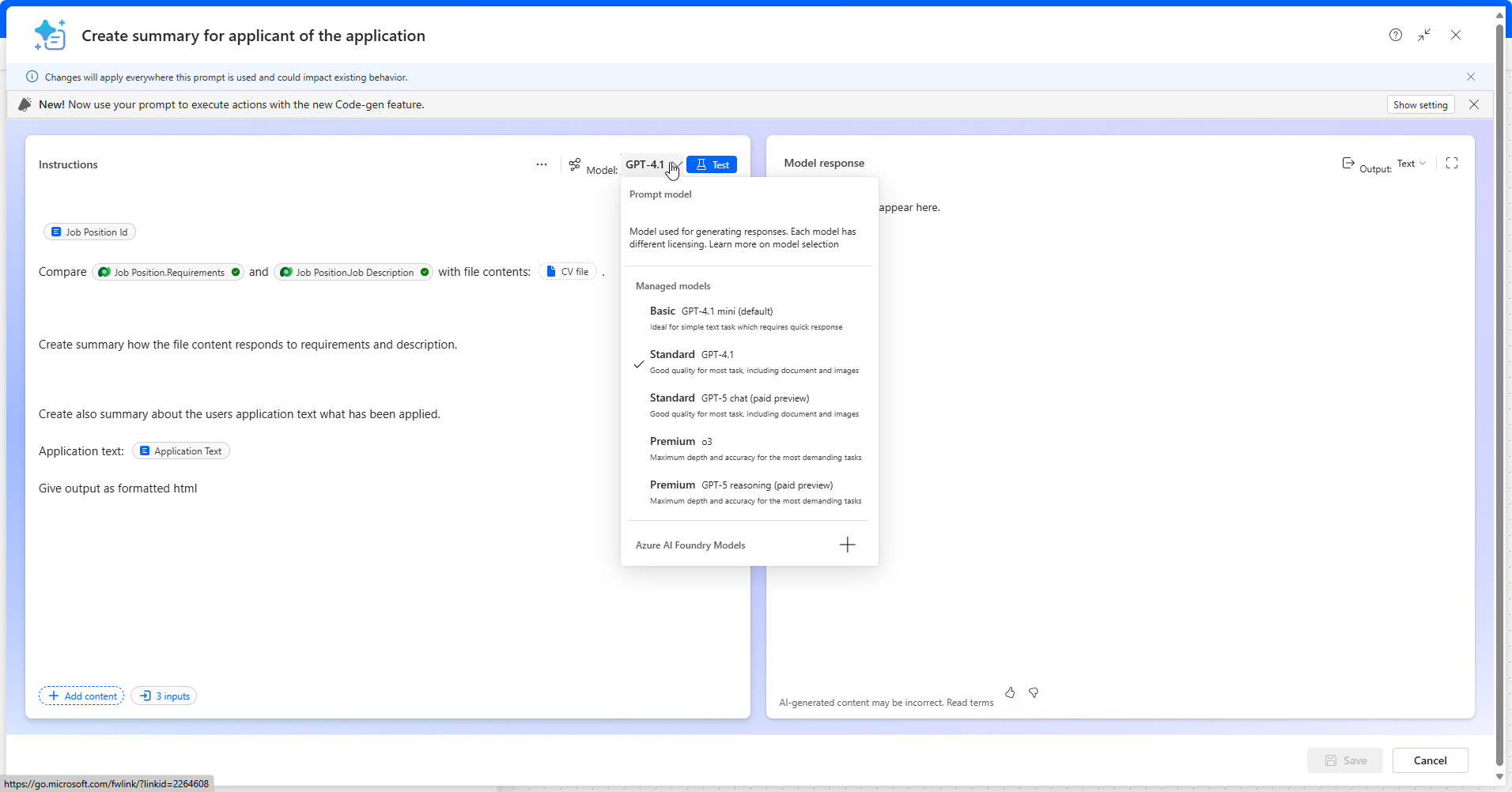Image resolution: width=1512 pixels, height=792 pixels.
Task: Dismiss the changes warning info bar
Action: click(1471, 77)
